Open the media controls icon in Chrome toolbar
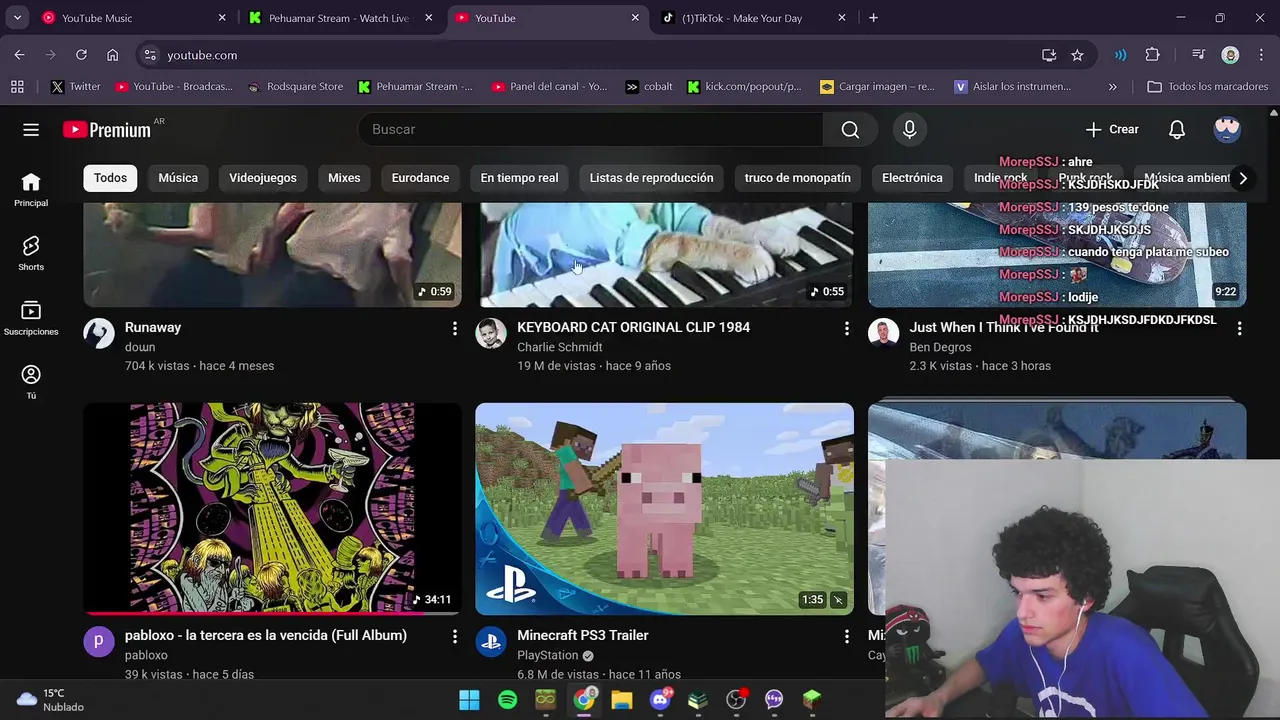 click(1198, 55)
